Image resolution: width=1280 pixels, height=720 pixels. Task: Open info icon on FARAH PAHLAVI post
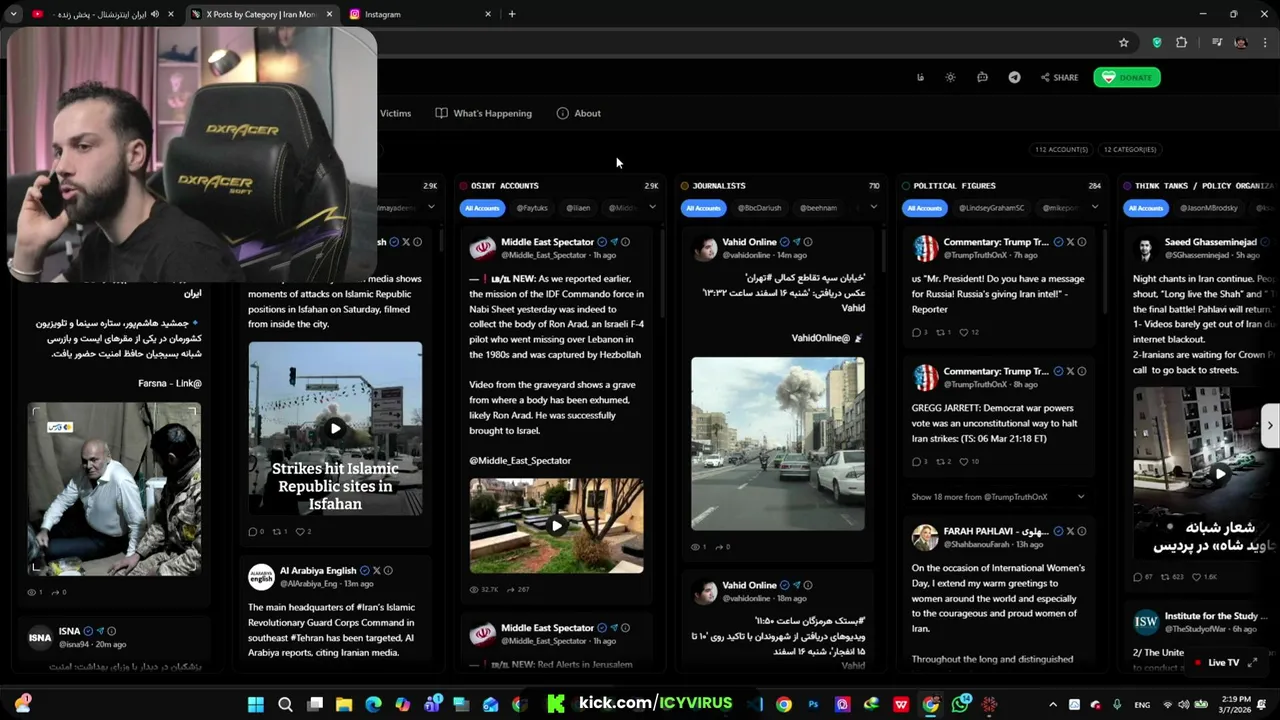click(1082, 531)
